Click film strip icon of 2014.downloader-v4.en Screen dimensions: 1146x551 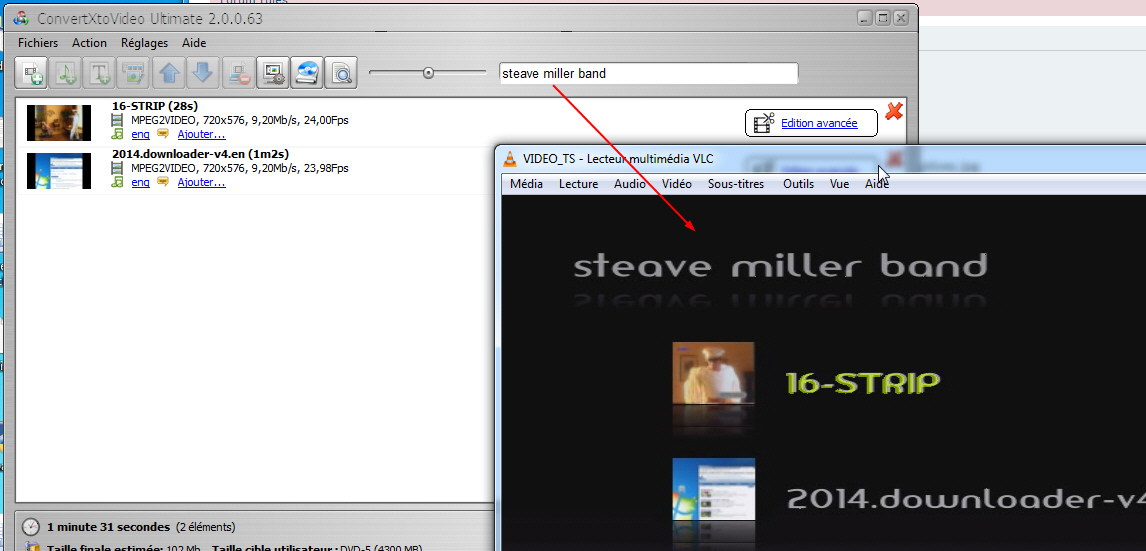click(118, 168)
